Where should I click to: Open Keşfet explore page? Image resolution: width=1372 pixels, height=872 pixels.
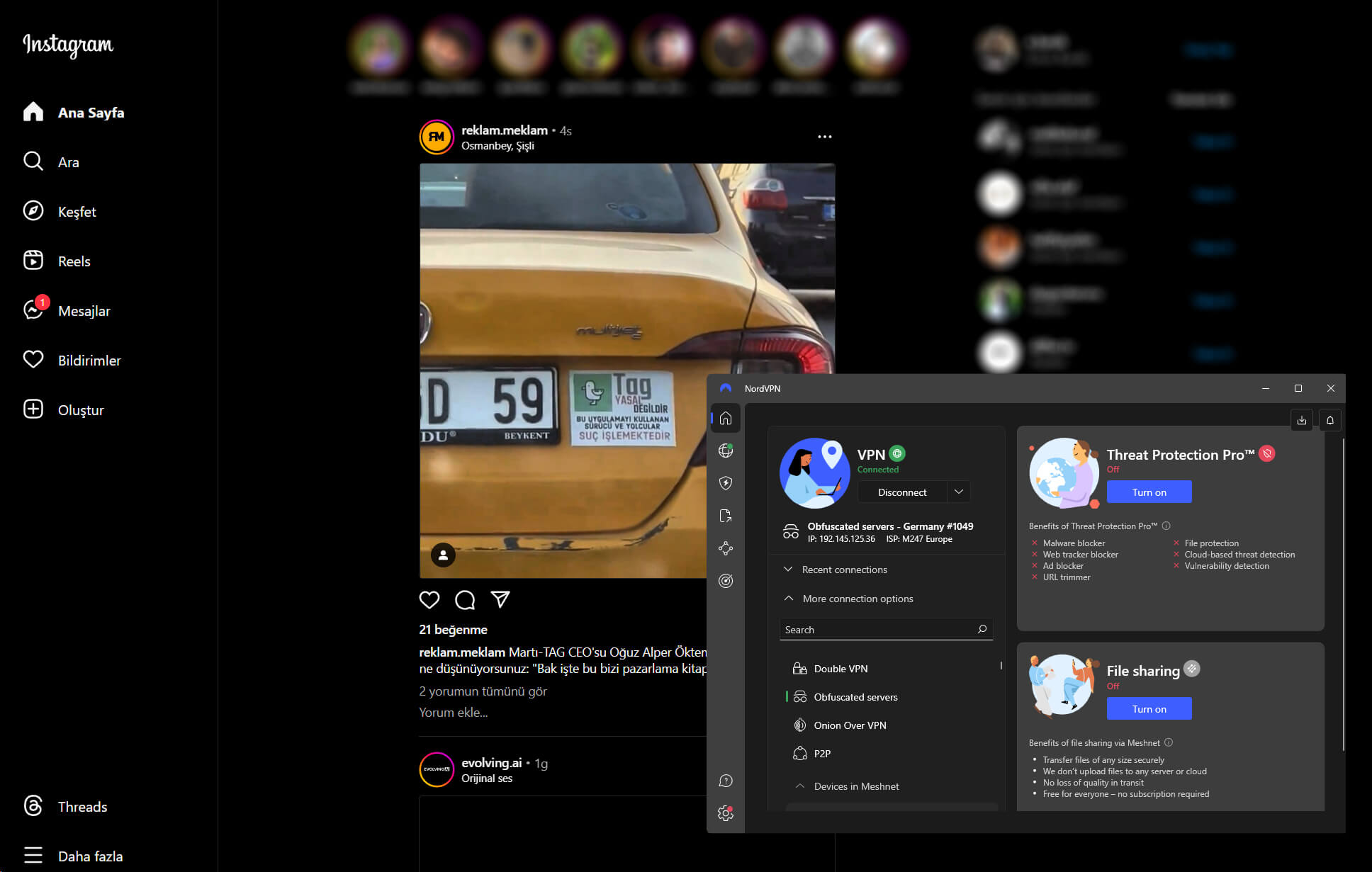pos(60,212)
